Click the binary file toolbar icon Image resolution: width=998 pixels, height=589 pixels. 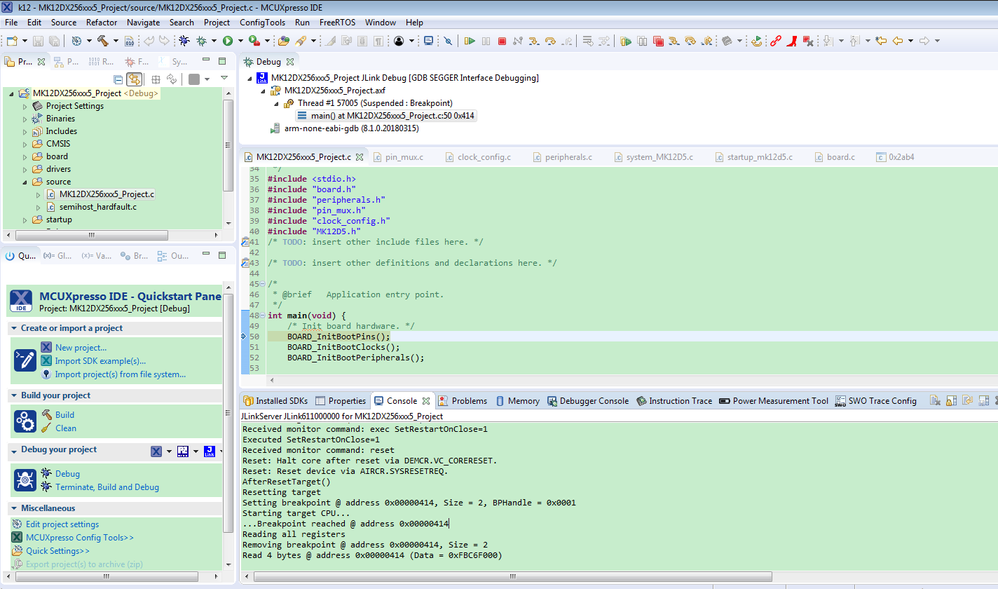(x=129, y=41)
